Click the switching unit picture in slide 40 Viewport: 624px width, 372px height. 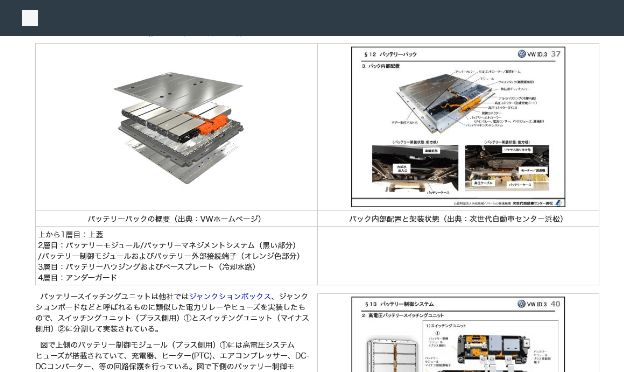point(493,349)
